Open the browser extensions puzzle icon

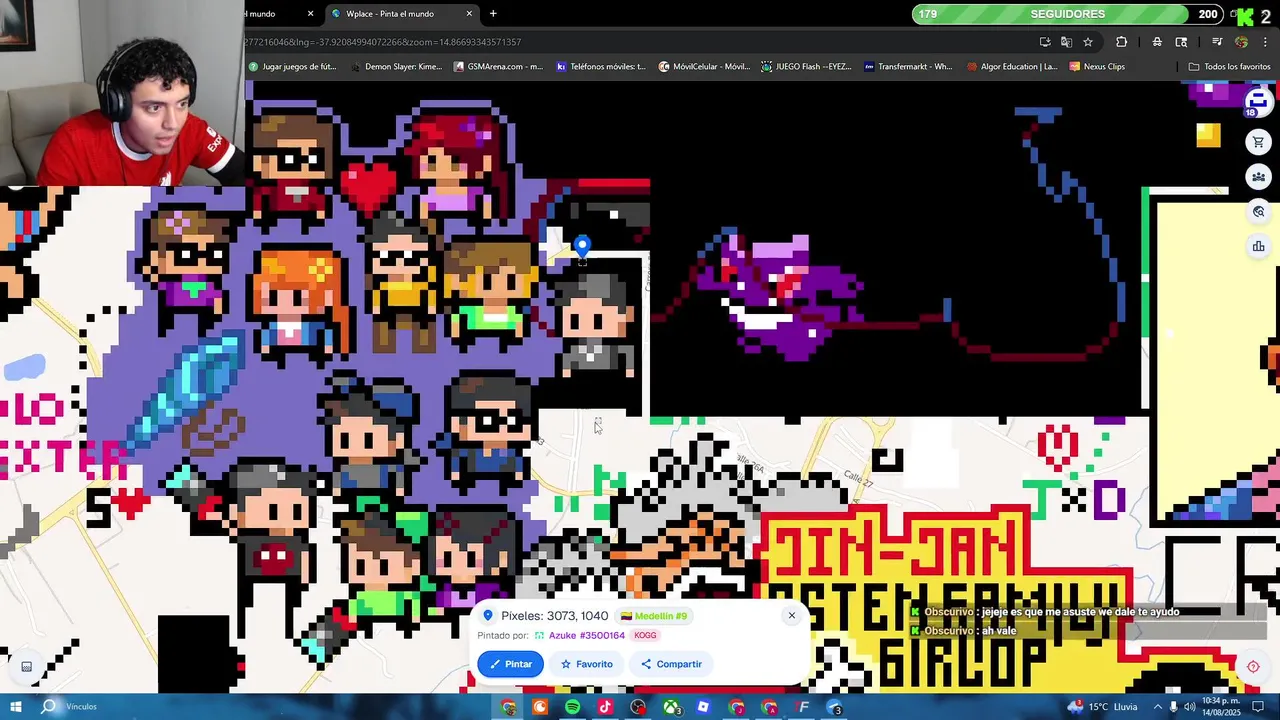[1121, 42]
